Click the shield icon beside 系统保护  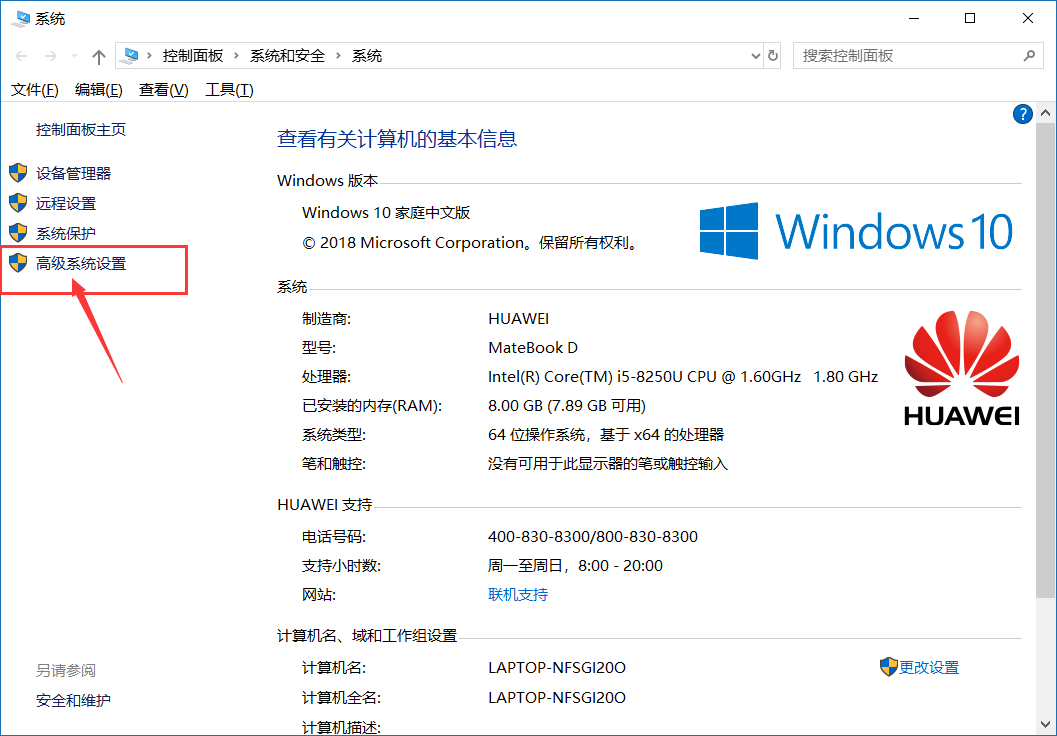(18, 233)
